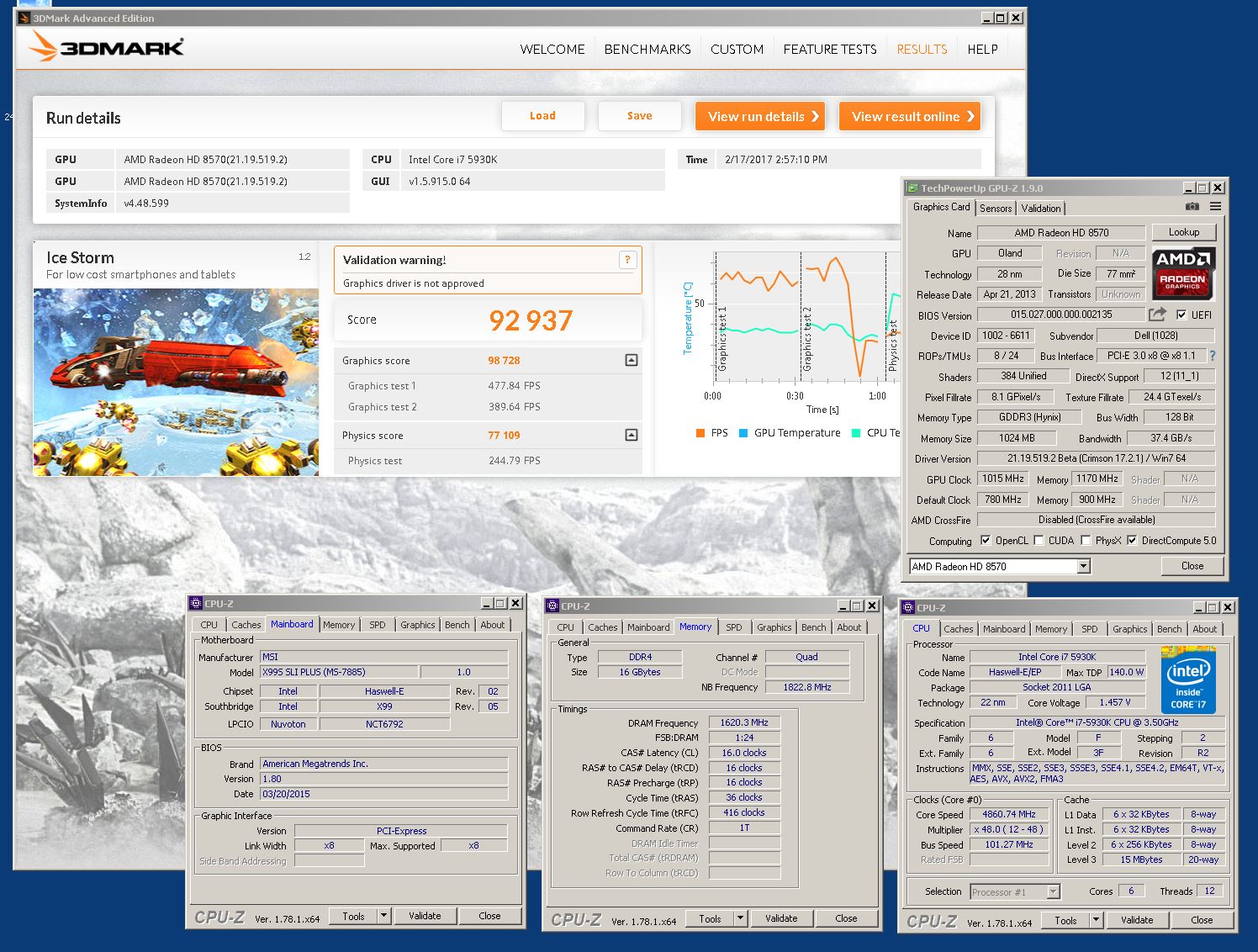Viewport: 1258px width, 952px height.
Task: Collapse the Graphics score section
Action: pyautogui.click(x=632, y=360)
